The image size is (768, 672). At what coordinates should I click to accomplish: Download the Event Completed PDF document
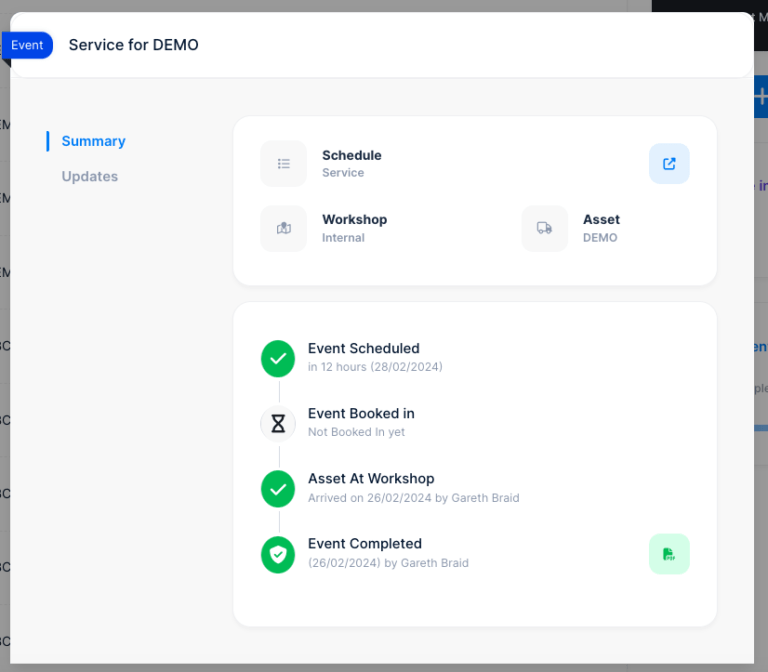[669, 554]
